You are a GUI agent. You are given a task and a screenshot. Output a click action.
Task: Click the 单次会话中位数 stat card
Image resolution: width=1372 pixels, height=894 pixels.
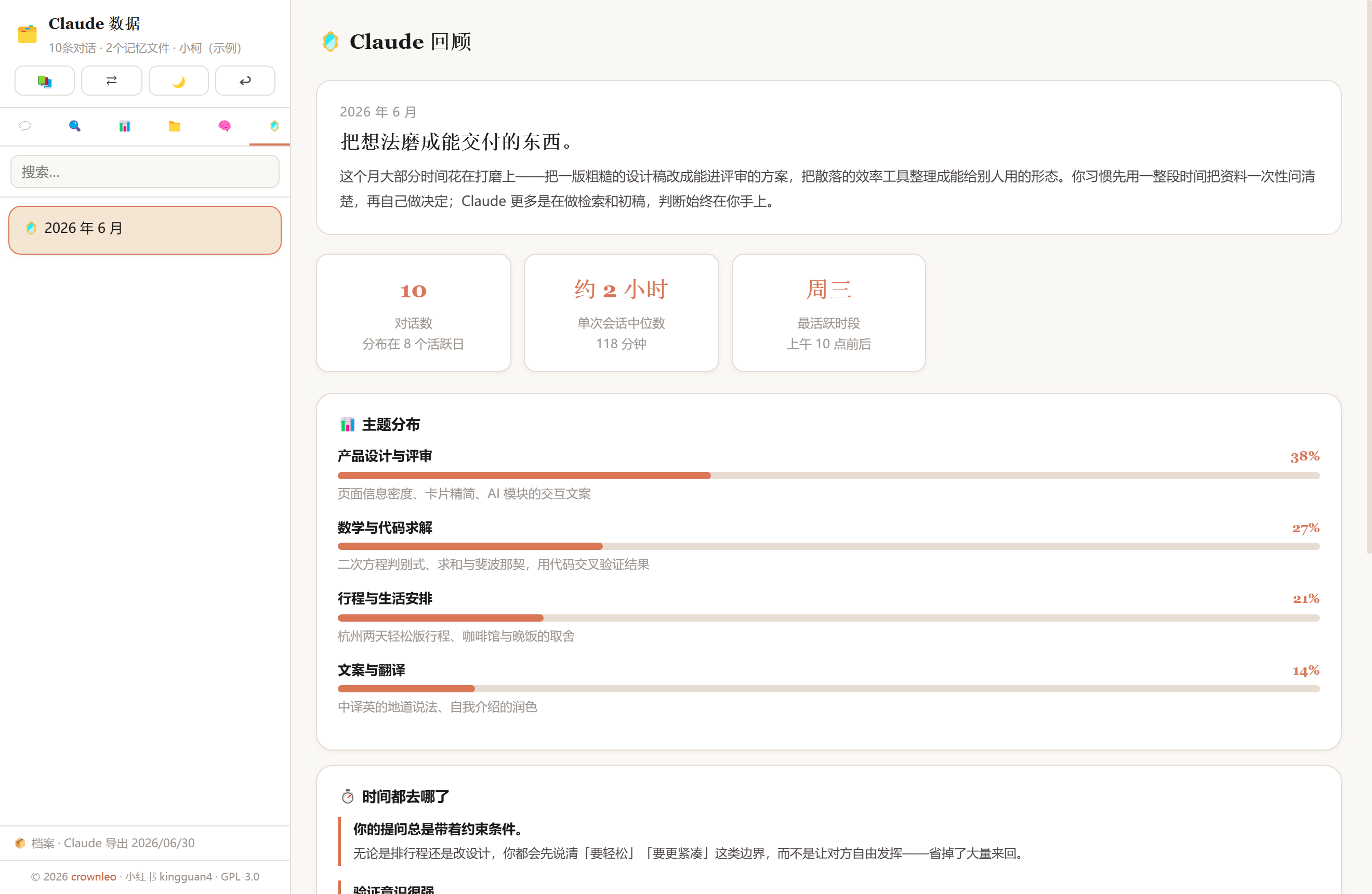tap(621, 313)
